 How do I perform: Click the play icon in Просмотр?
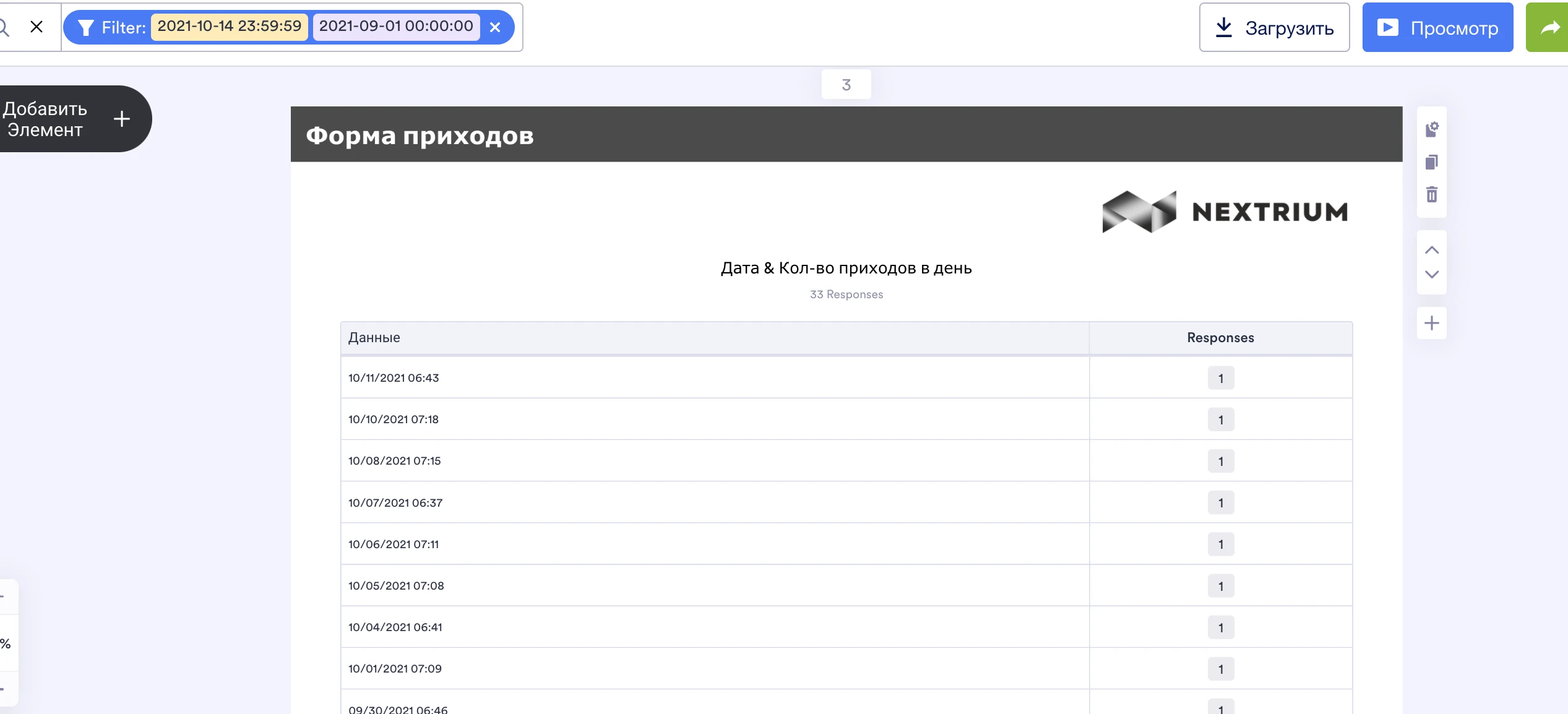[x=1387, y=27]
